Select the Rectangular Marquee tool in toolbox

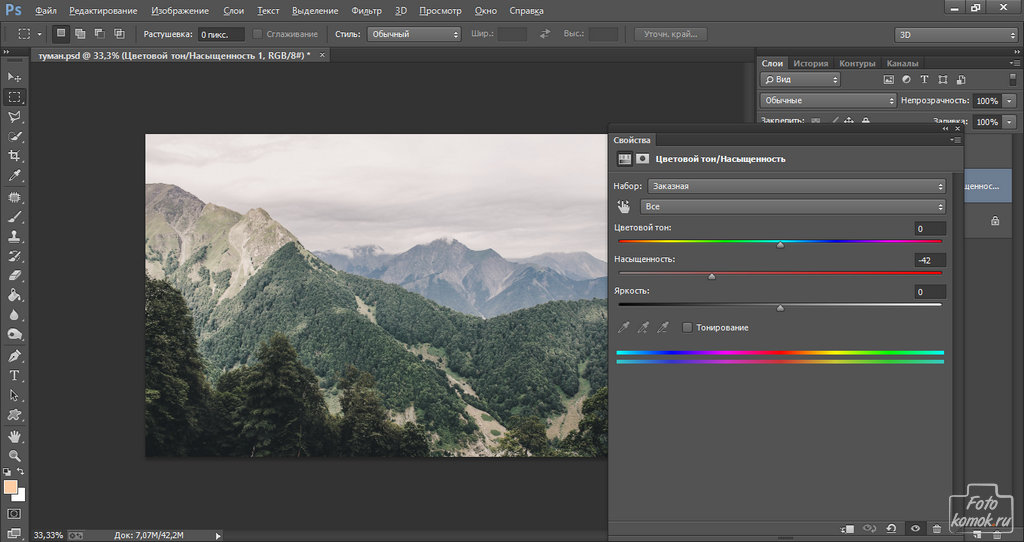[14, 97]
